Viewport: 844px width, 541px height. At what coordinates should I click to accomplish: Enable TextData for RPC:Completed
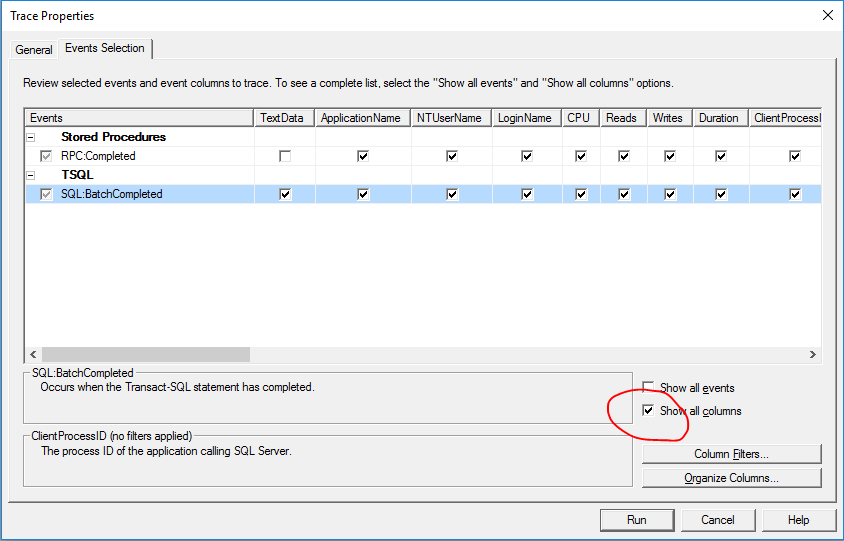[x=285, y=156]
